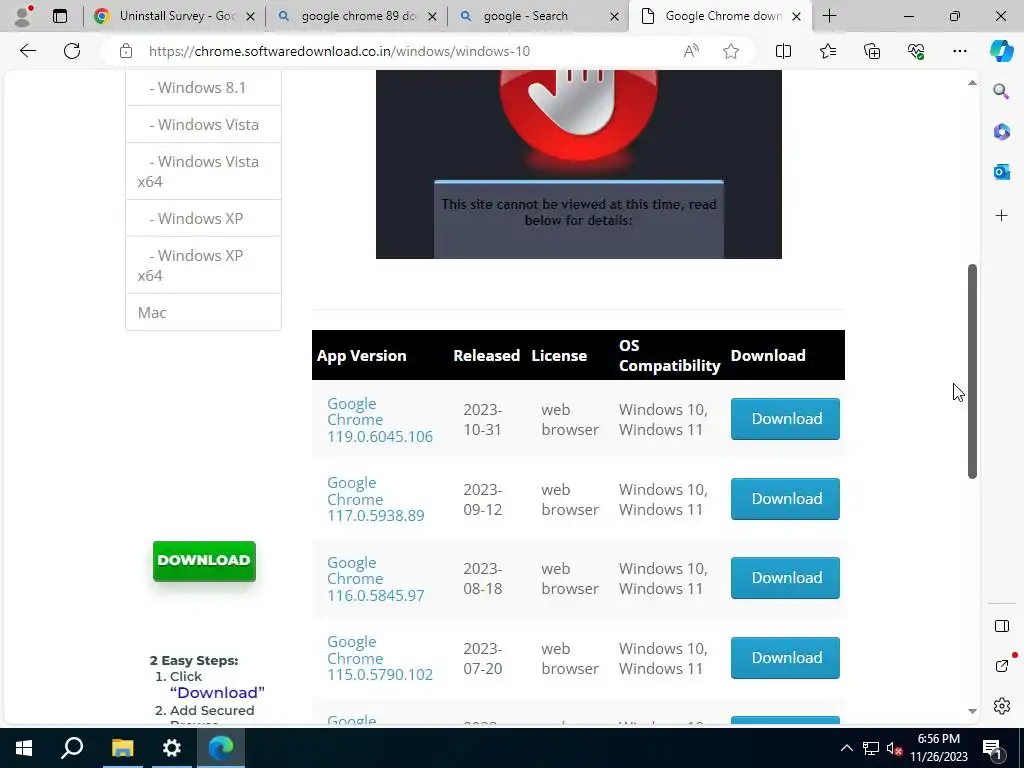Viewport: 1024px width, 768px height.
Task: Click the scrollbar down arrow
Action: click(972, 711)
